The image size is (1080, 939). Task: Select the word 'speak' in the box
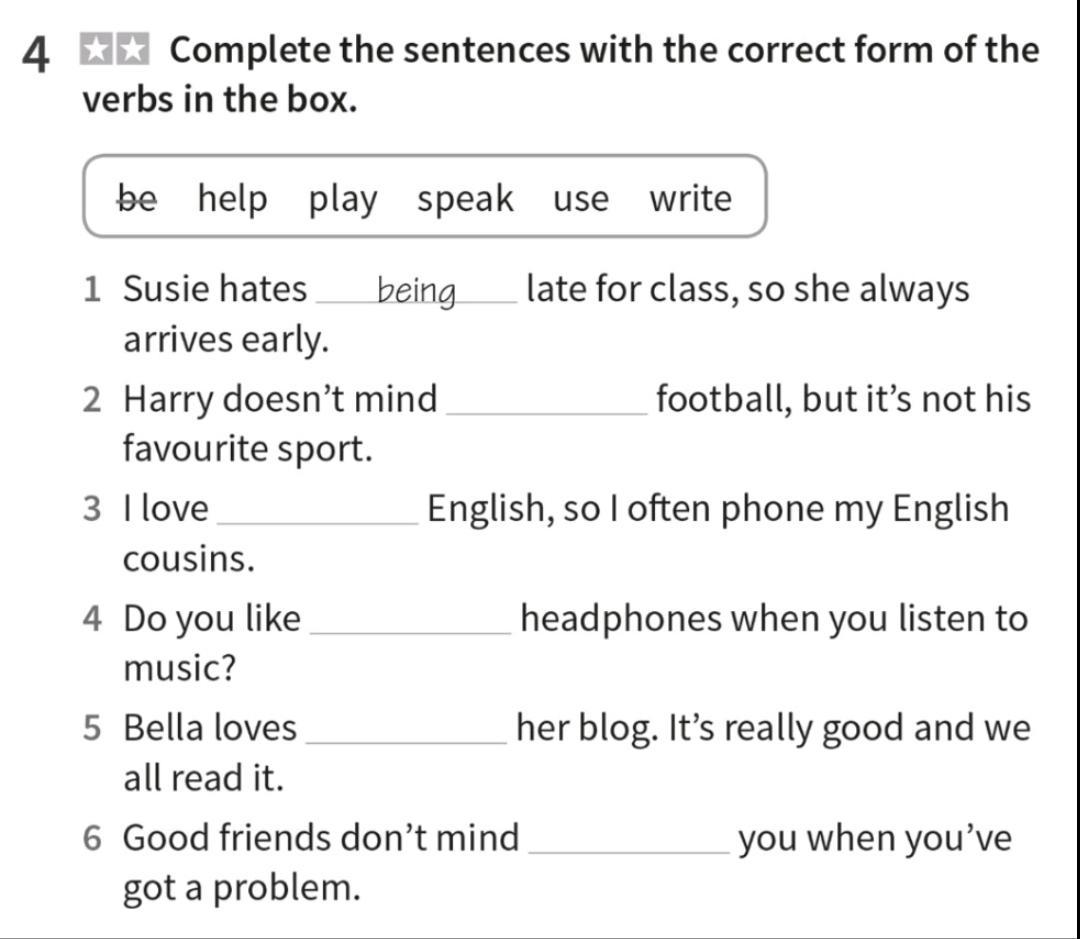[x=465, y=200]
